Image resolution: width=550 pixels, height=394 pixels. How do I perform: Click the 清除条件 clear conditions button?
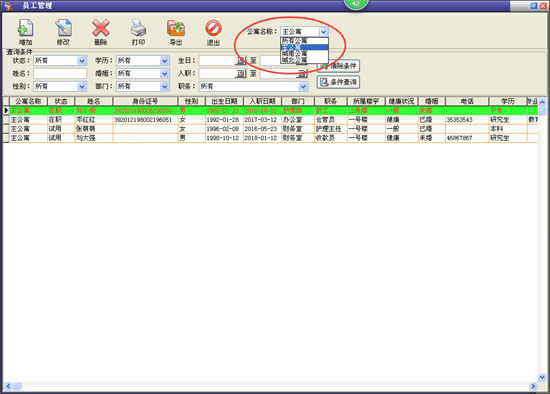pos(338,66)
